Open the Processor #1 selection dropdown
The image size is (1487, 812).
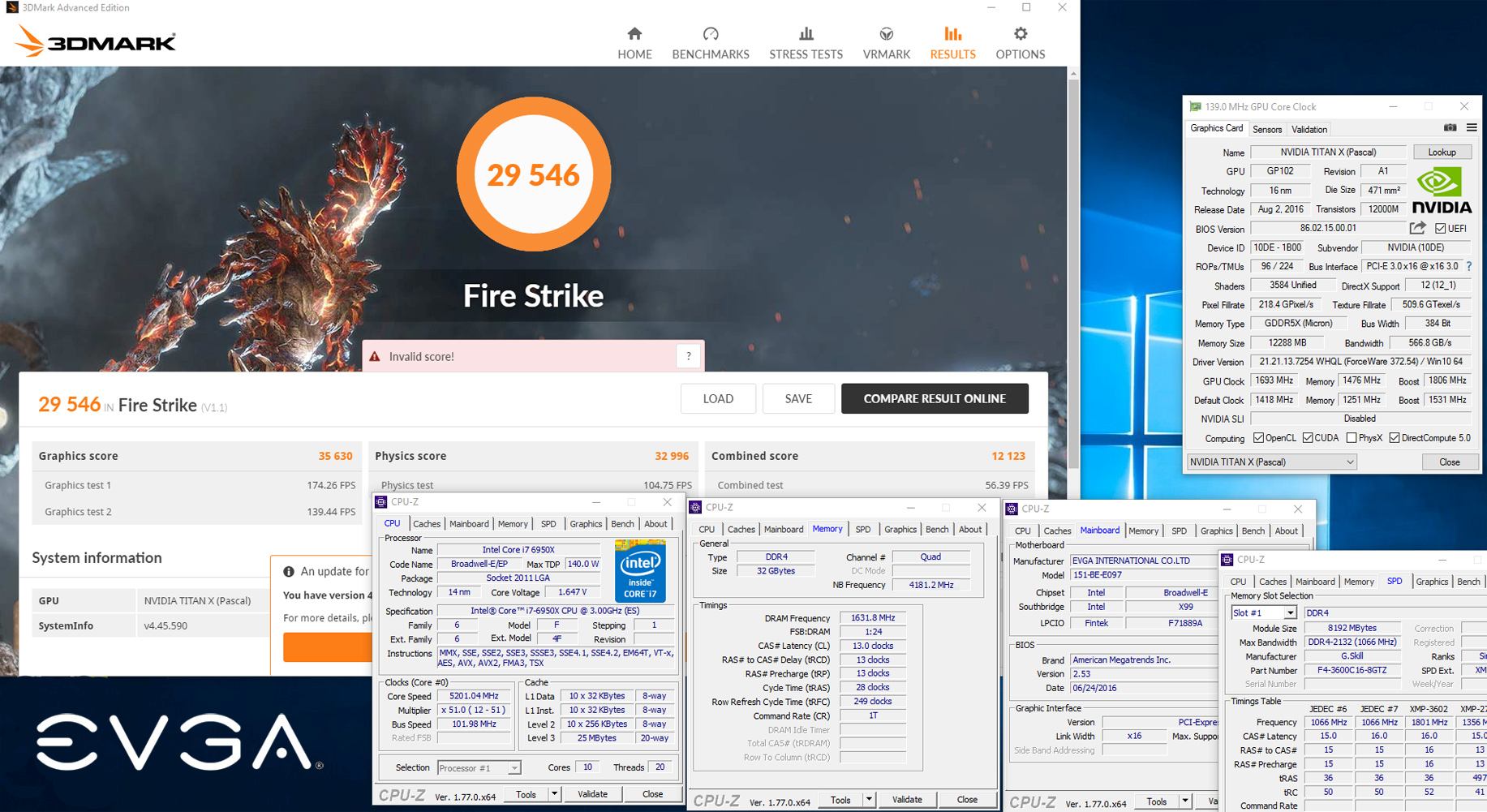(x=479, y=767)
